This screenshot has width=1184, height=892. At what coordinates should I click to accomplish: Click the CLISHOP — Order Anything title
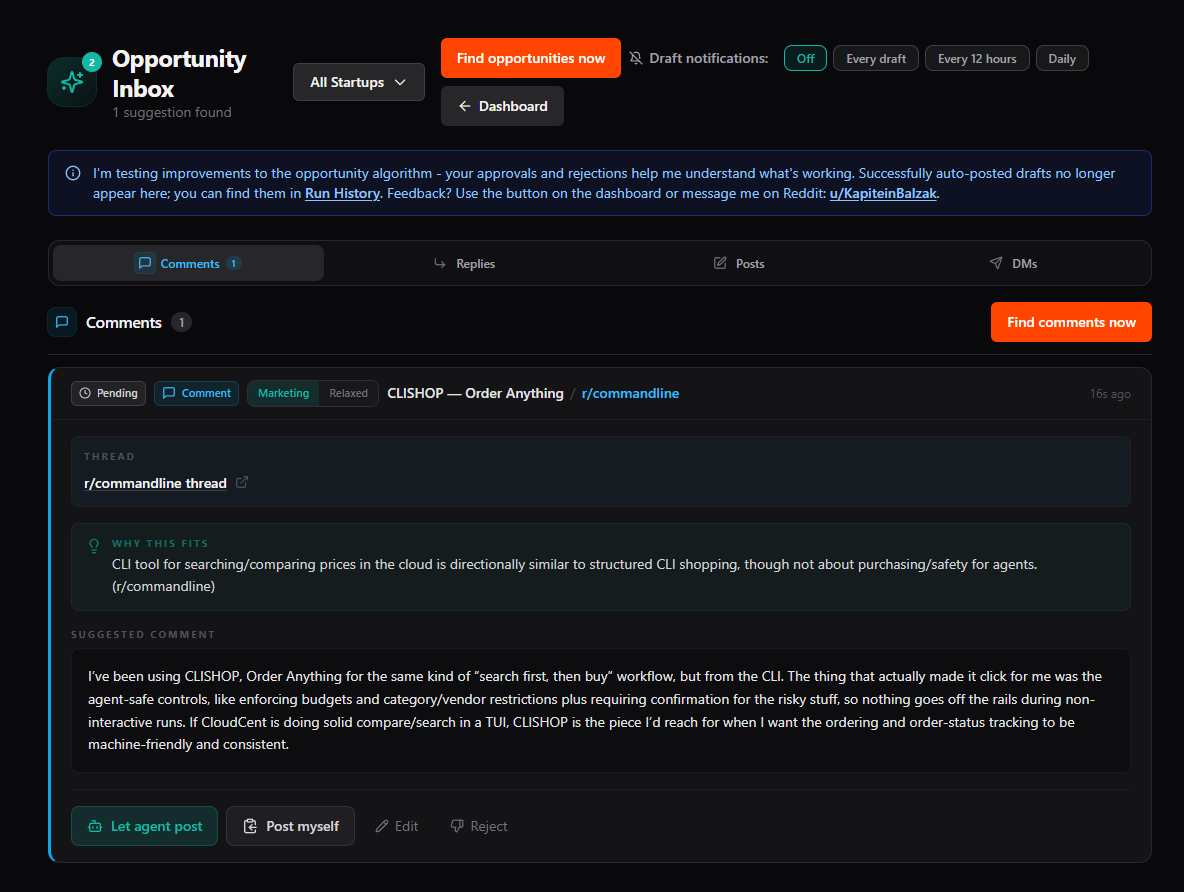[x=475, y=394]
